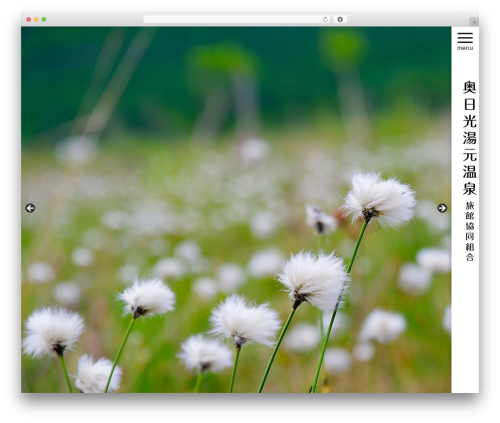The height and width of the screenshot is (423, 500).
Task: Click the download icon beside address bar
Action: click(x=340, y=20)
